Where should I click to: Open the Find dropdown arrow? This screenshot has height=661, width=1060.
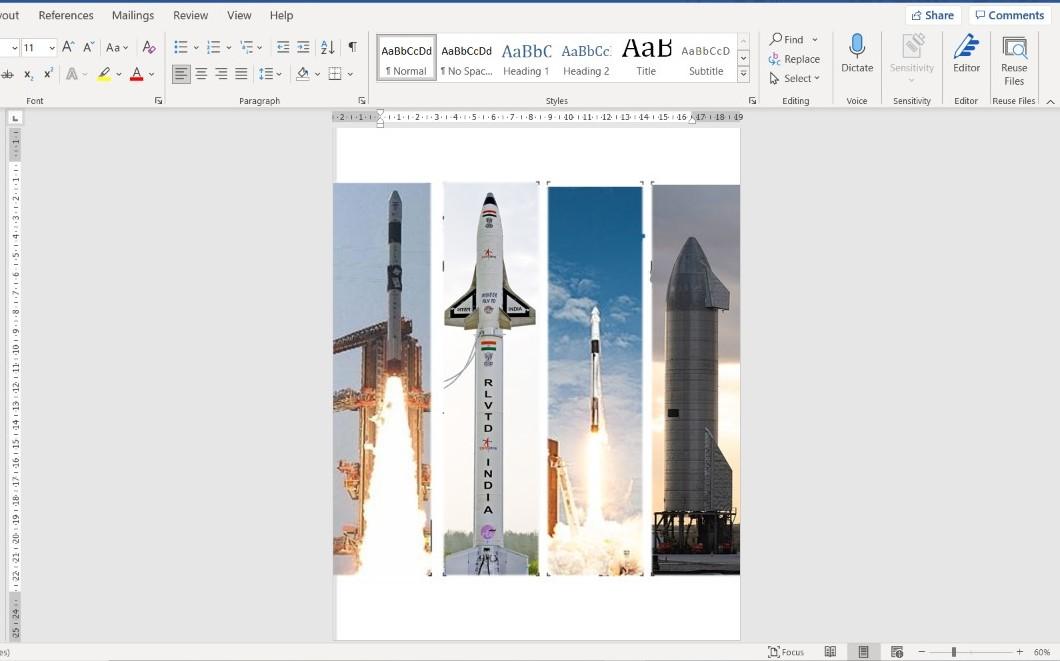pos(815,40)
